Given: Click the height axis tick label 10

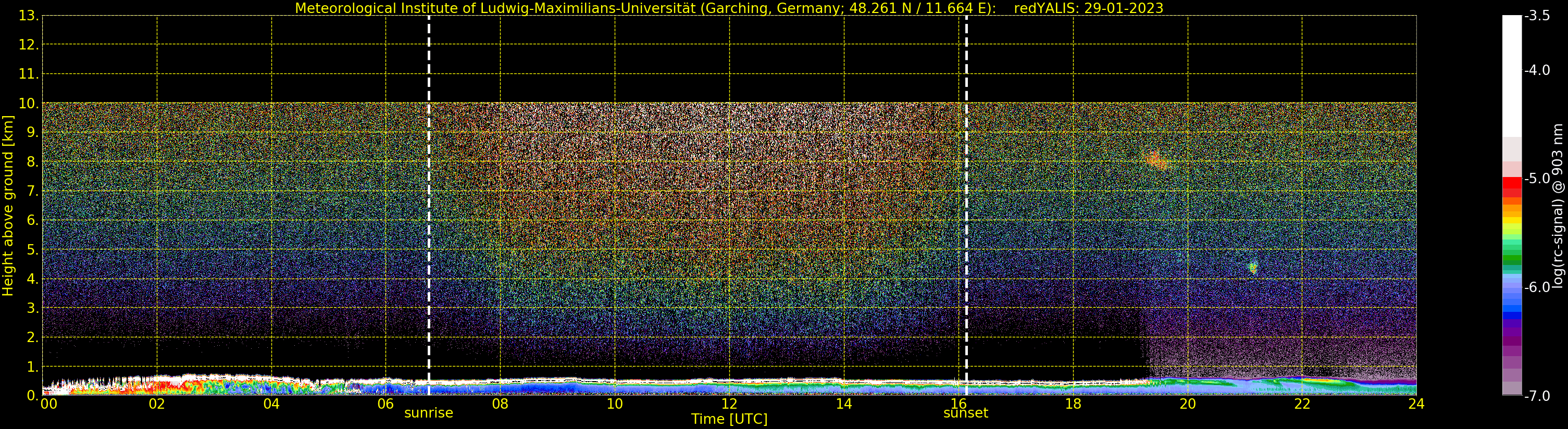Looking at the screenshot, I should coord(28,104).
